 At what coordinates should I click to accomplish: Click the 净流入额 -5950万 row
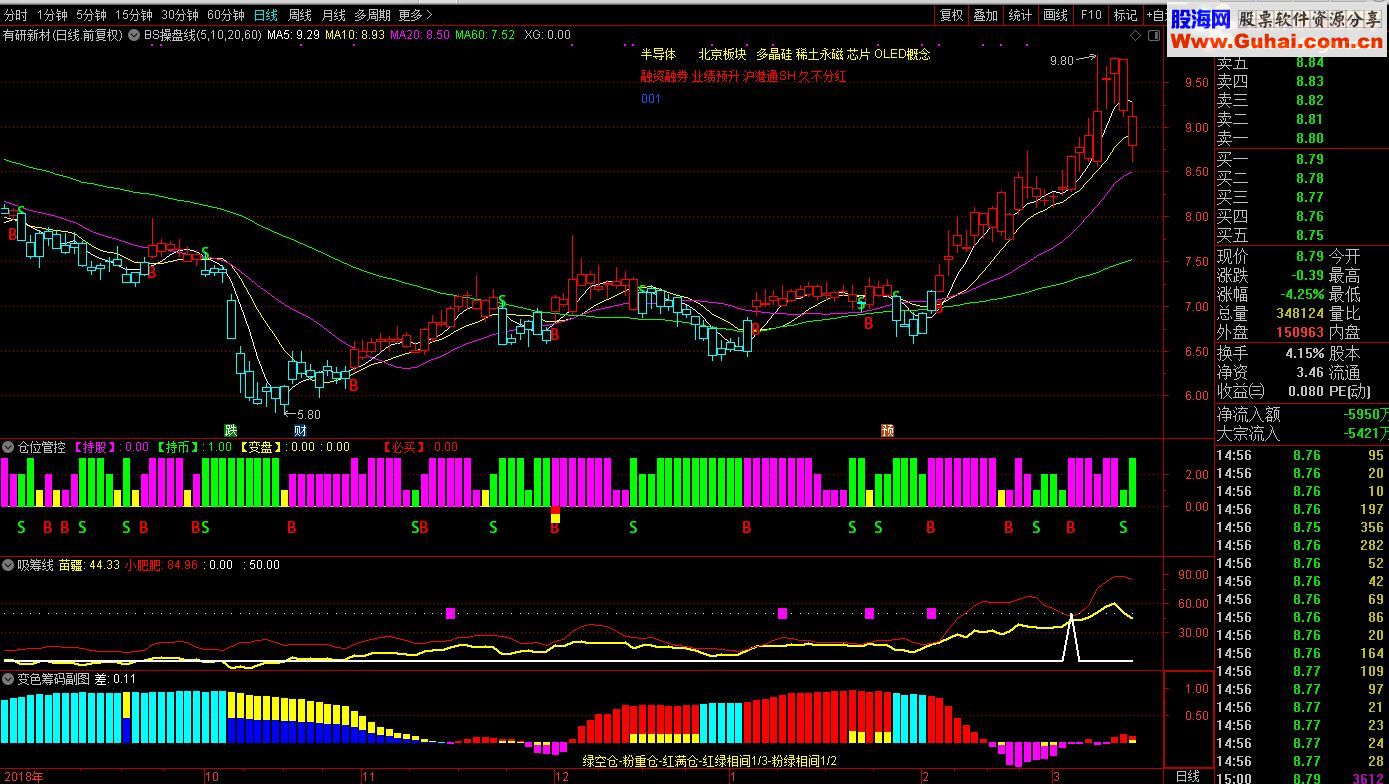(1301, 414)
